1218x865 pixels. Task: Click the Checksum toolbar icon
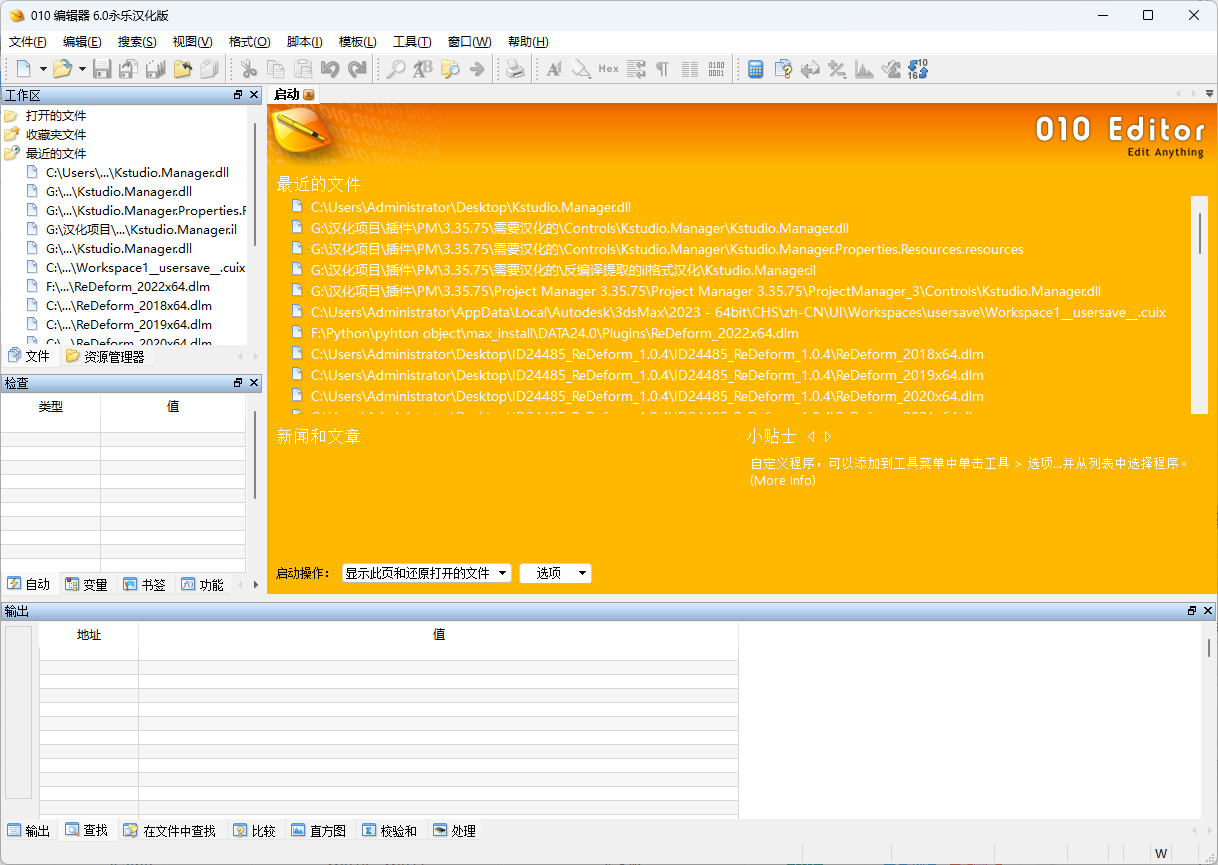pos(891,69)
